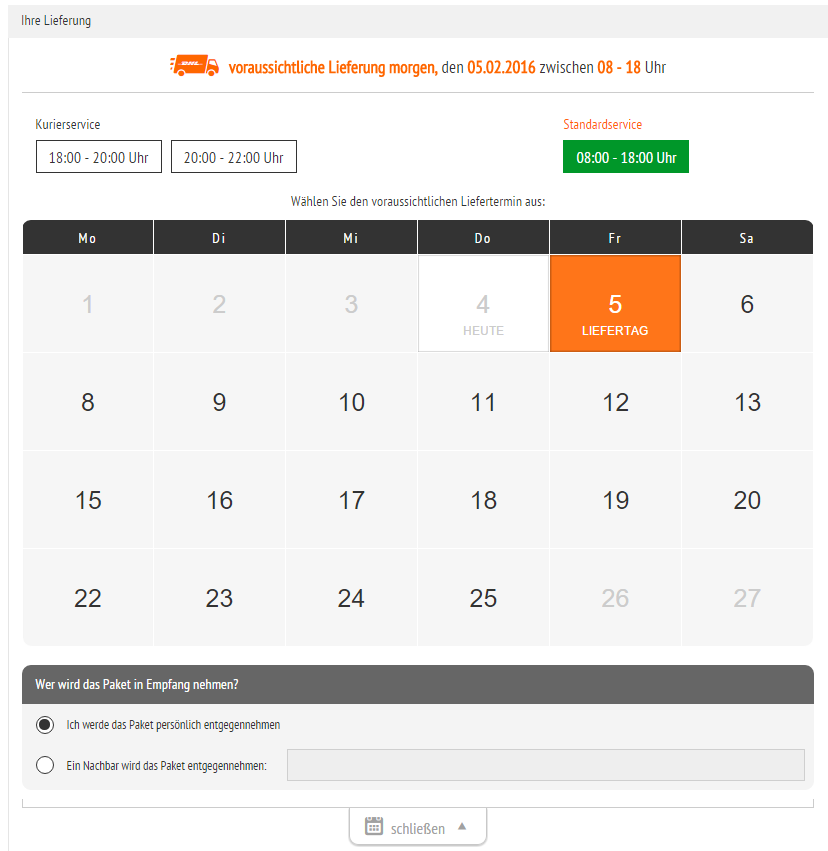The image size is (828, 851).
Task: Choose day 12 in the calendar
Action: click(x=615, y=402)
